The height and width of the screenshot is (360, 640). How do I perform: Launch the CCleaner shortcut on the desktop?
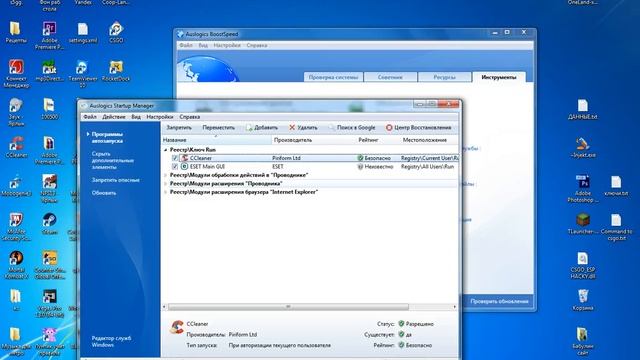[16, 147]
